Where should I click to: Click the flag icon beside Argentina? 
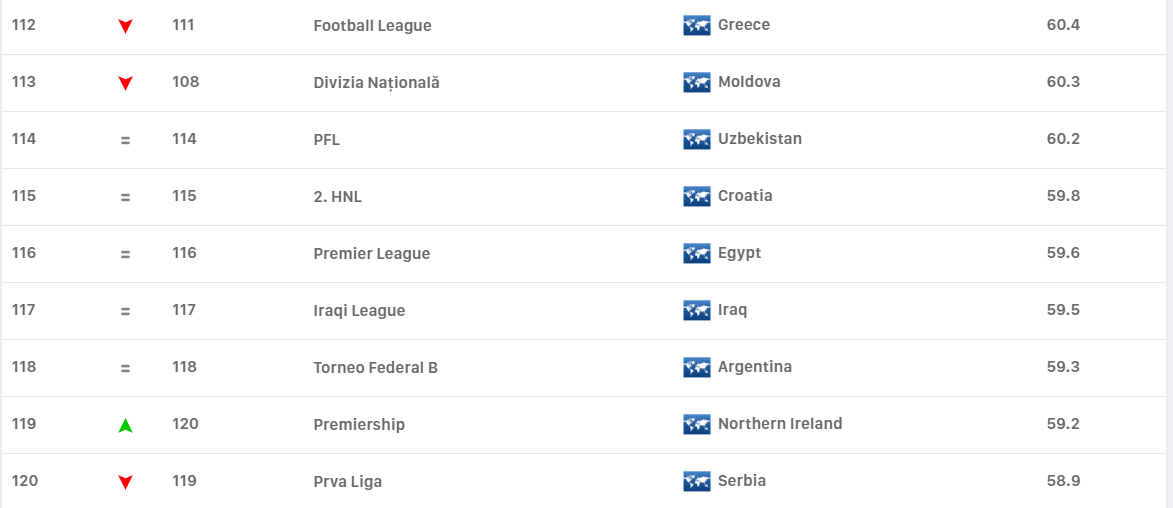click(696, 367)
